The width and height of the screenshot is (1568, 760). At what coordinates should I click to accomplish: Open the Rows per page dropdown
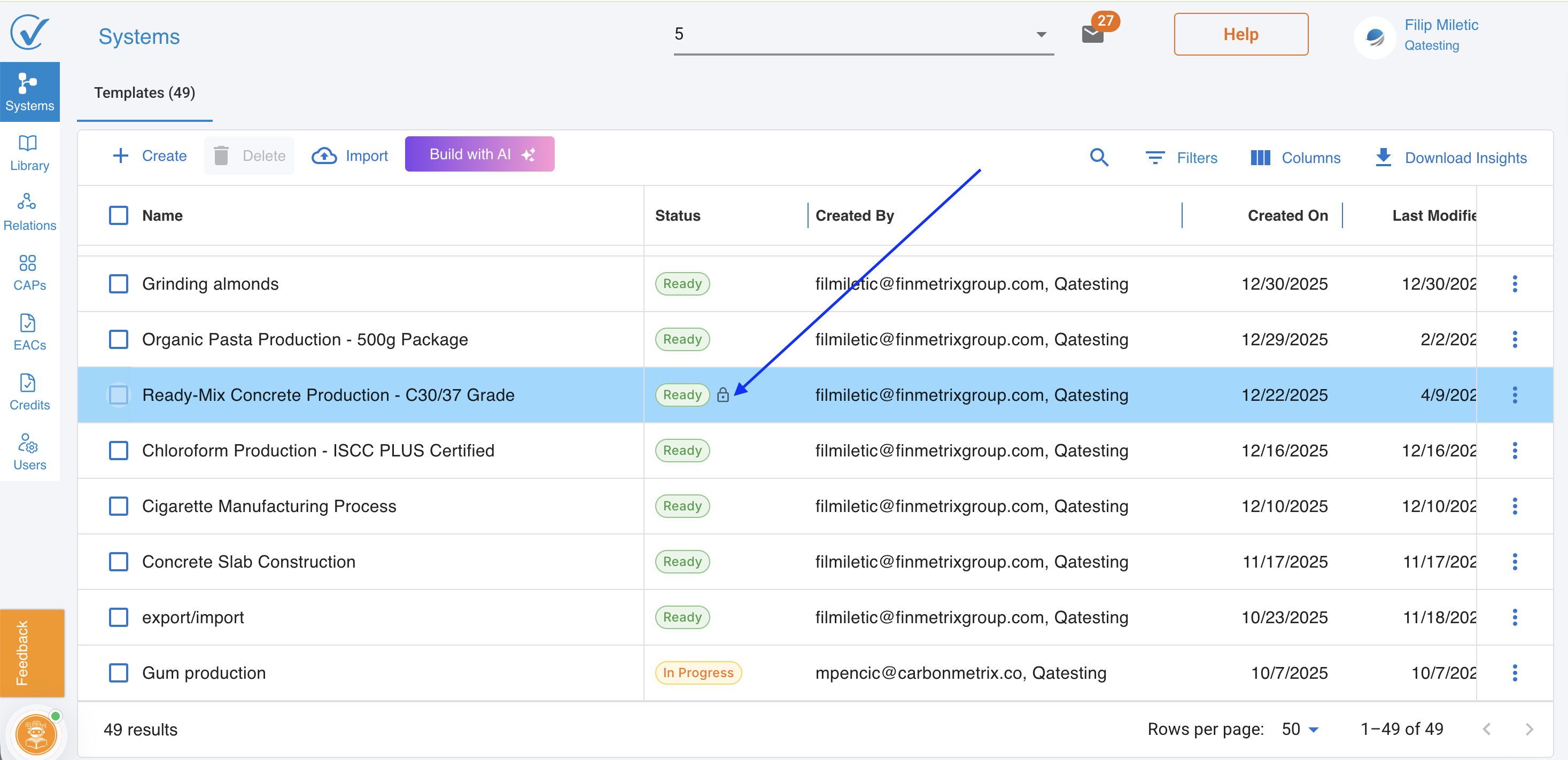click(x=1300, y=730)
